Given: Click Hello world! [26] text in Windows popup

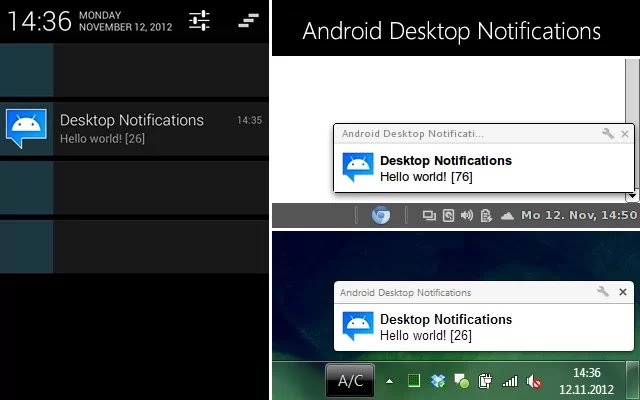Looking at the screenshot, I should [426, 336].
